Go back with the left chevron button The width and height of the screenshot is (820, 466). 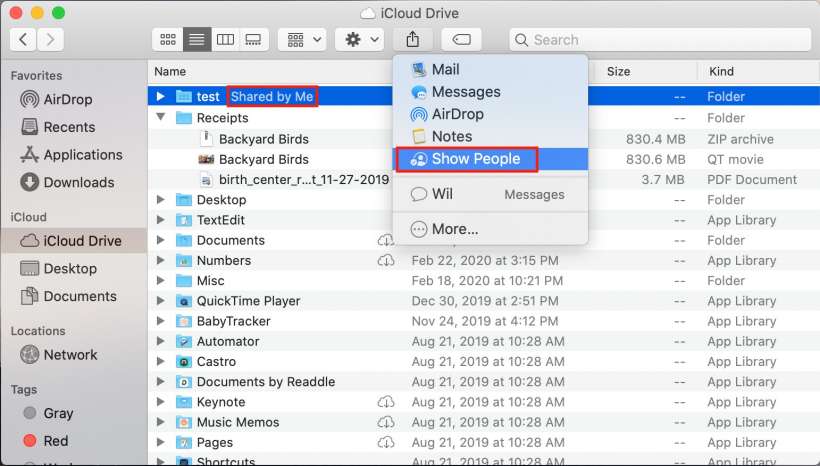pyautogui.click(x=24, y=40)
